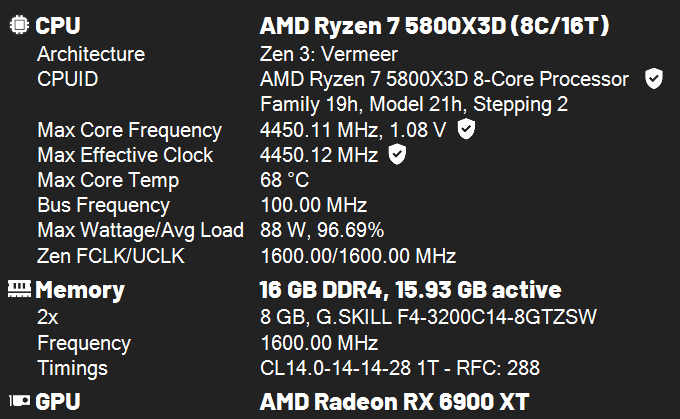Click the 88 W, 96.69% wattage value

point(322,230)
